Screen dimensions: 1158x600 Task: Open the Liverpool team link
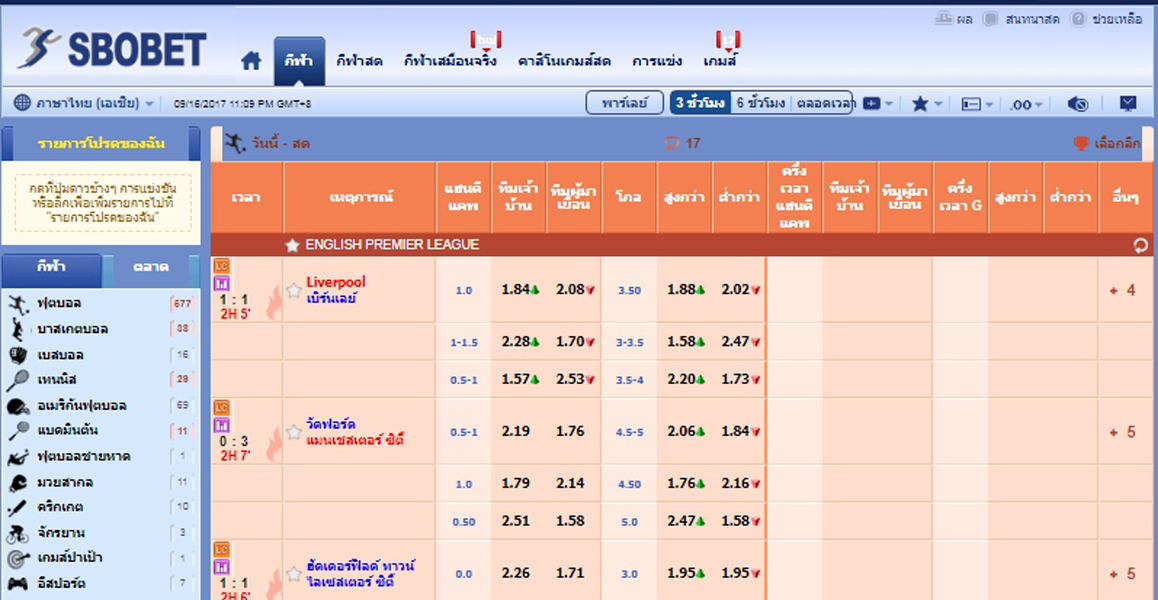336,282
